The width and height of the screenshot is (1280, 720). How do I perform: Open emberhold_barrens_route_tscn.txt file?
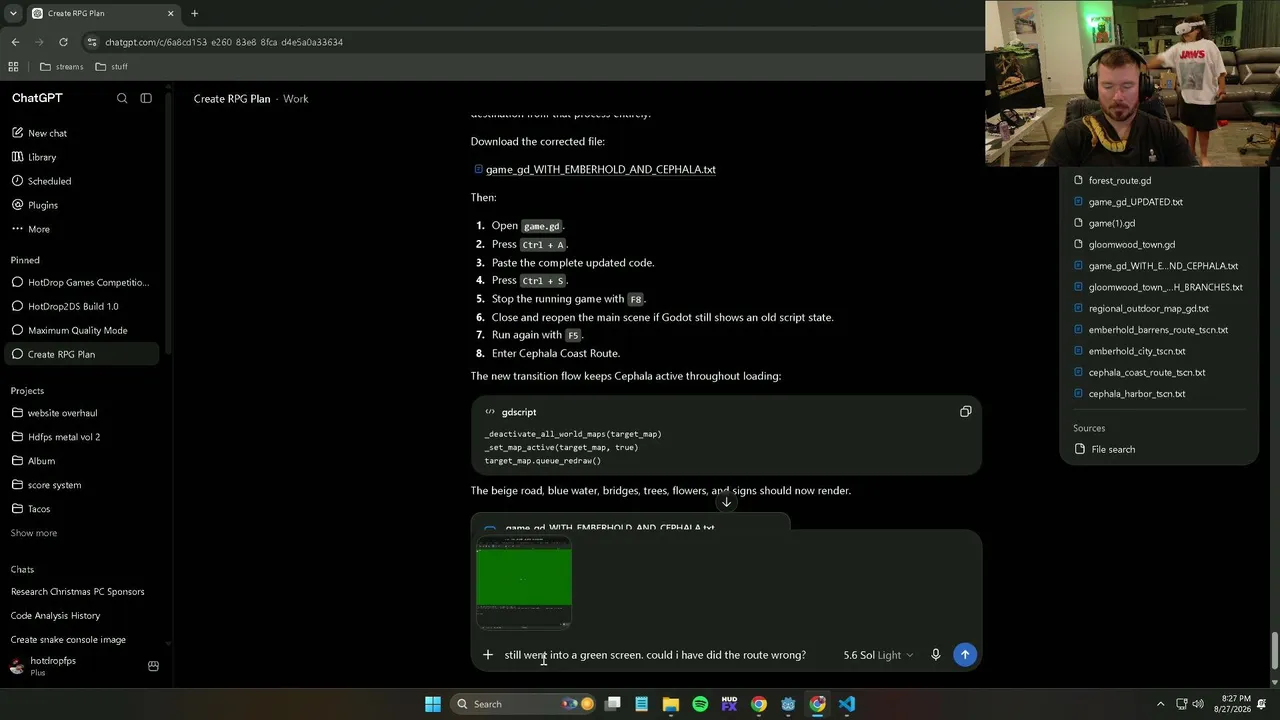(1158, 330)
